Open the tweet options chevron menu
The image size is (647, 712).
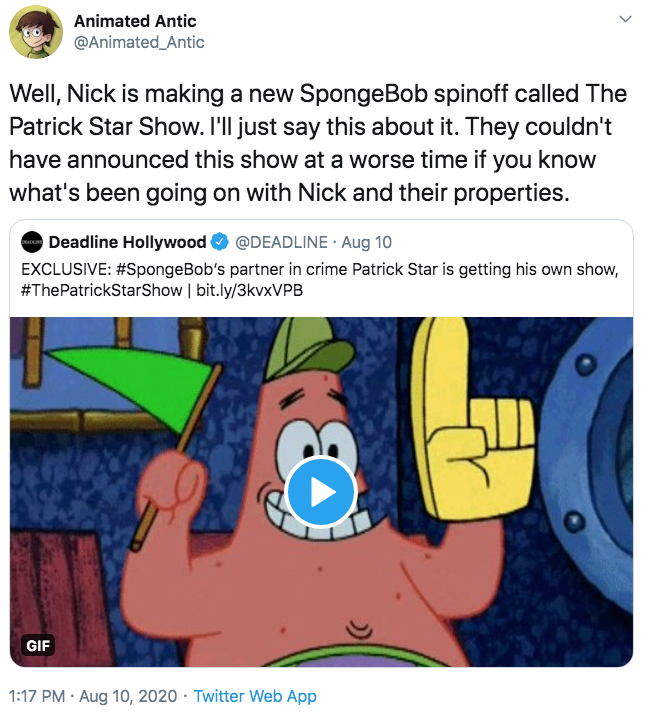click(625, 20)
